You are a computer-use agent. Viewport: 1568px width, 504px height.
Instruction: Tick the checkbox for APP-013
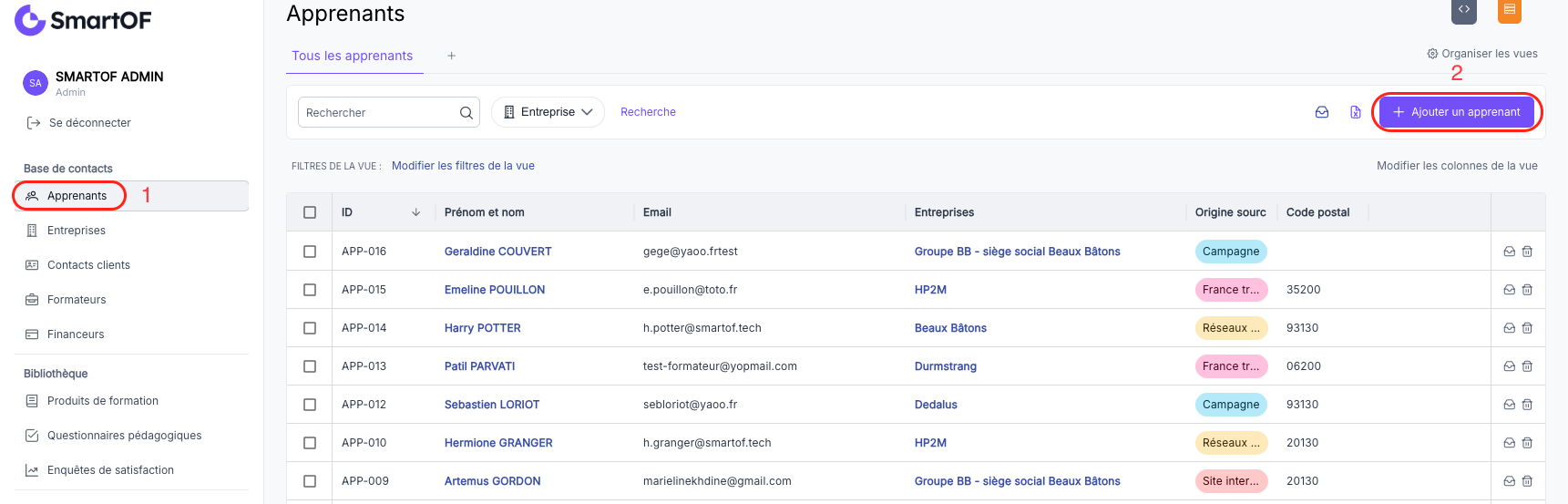pyautogui.click(x=310, y=366)
